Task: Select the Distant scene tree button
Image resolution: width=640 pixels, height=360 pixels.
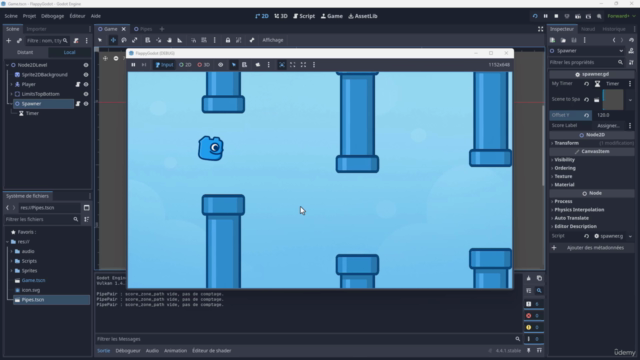Action: 25,52
